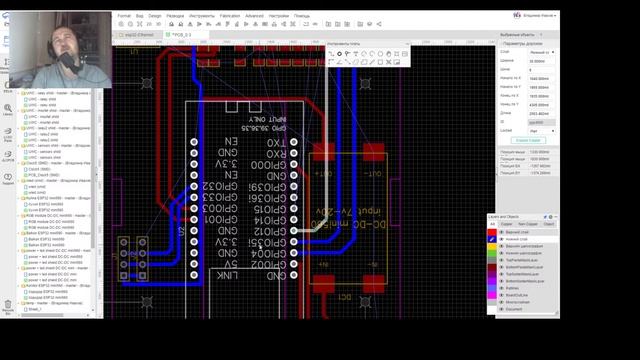Toggle visibility of the BoardOutLine layer

(502, 295)
